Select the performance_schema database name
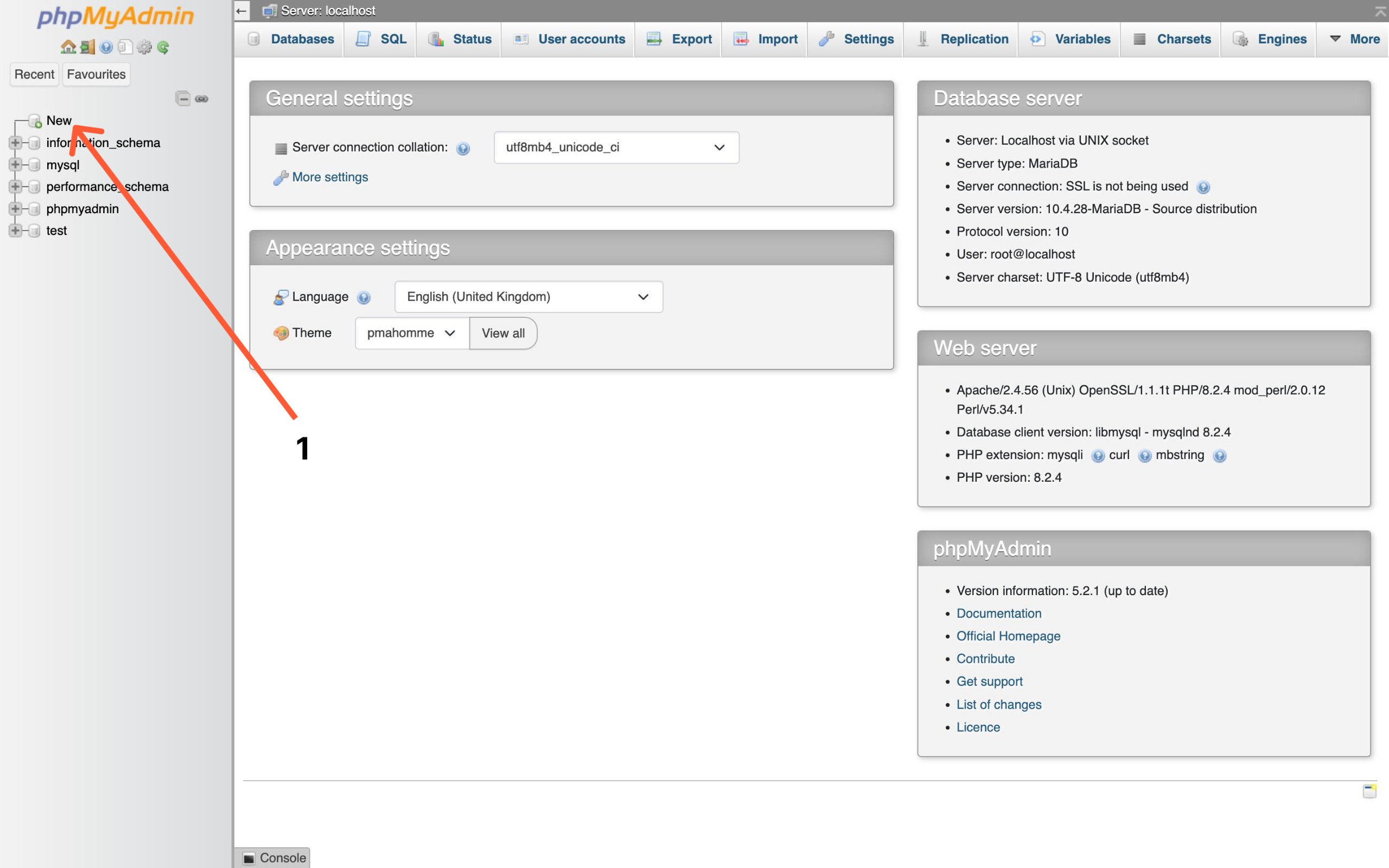 tap(107, 187)
